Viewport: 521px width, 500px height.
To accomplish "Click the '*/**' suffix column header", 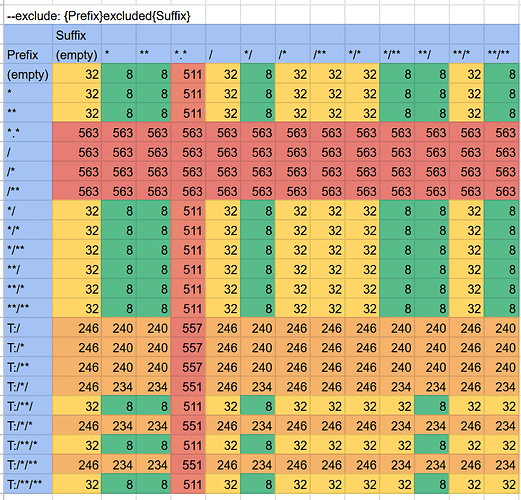I will (397, 54).
